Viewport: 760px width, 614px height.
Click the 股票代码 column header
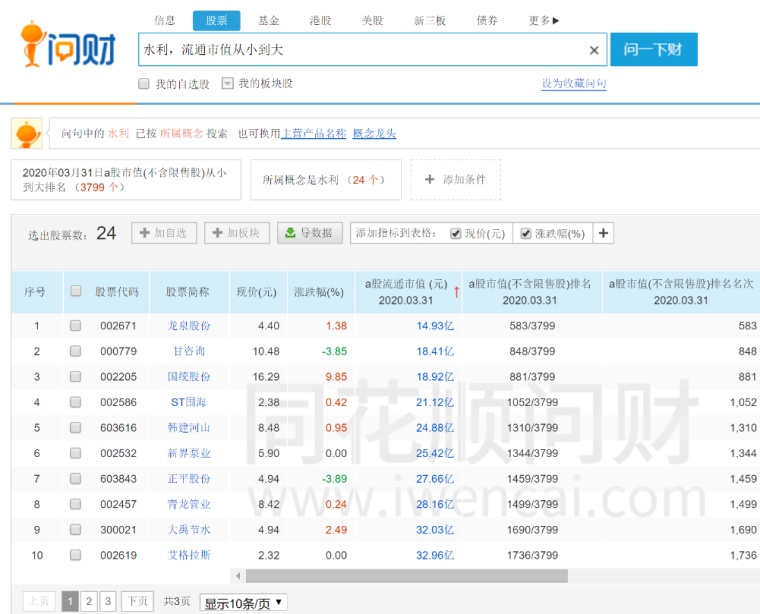point(116,292)
